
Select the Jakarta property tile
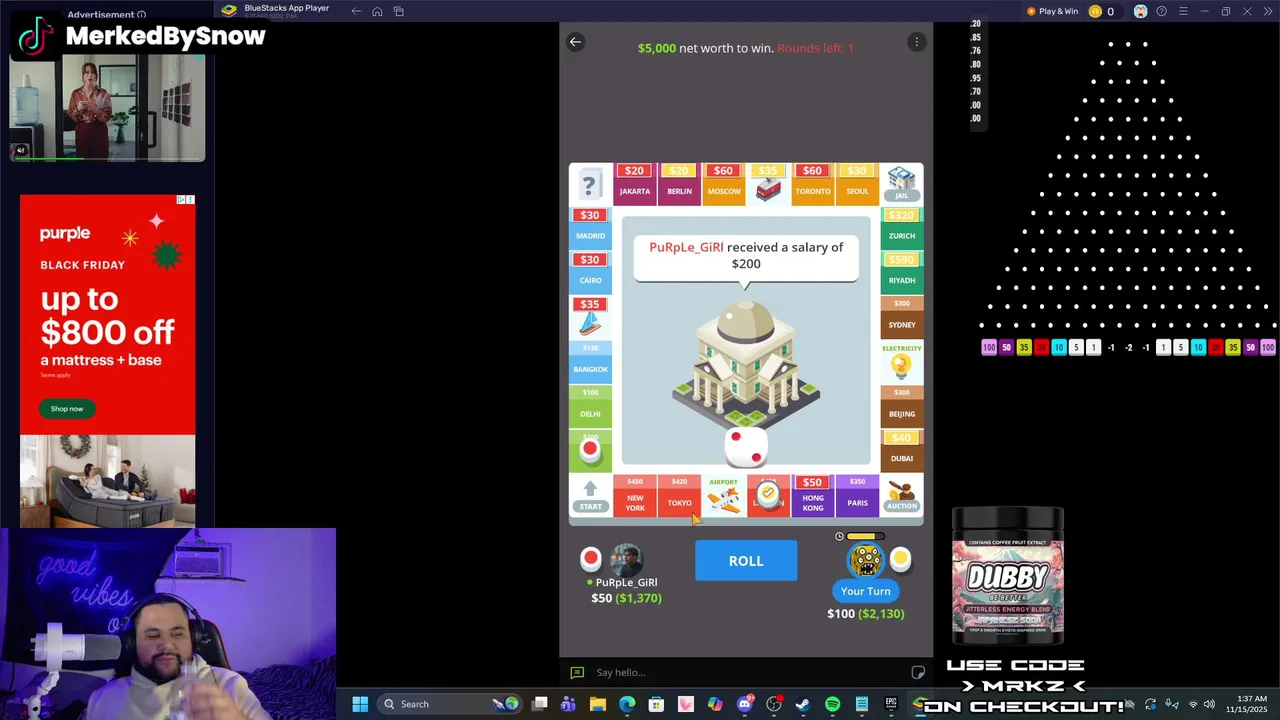pos(634,184)
